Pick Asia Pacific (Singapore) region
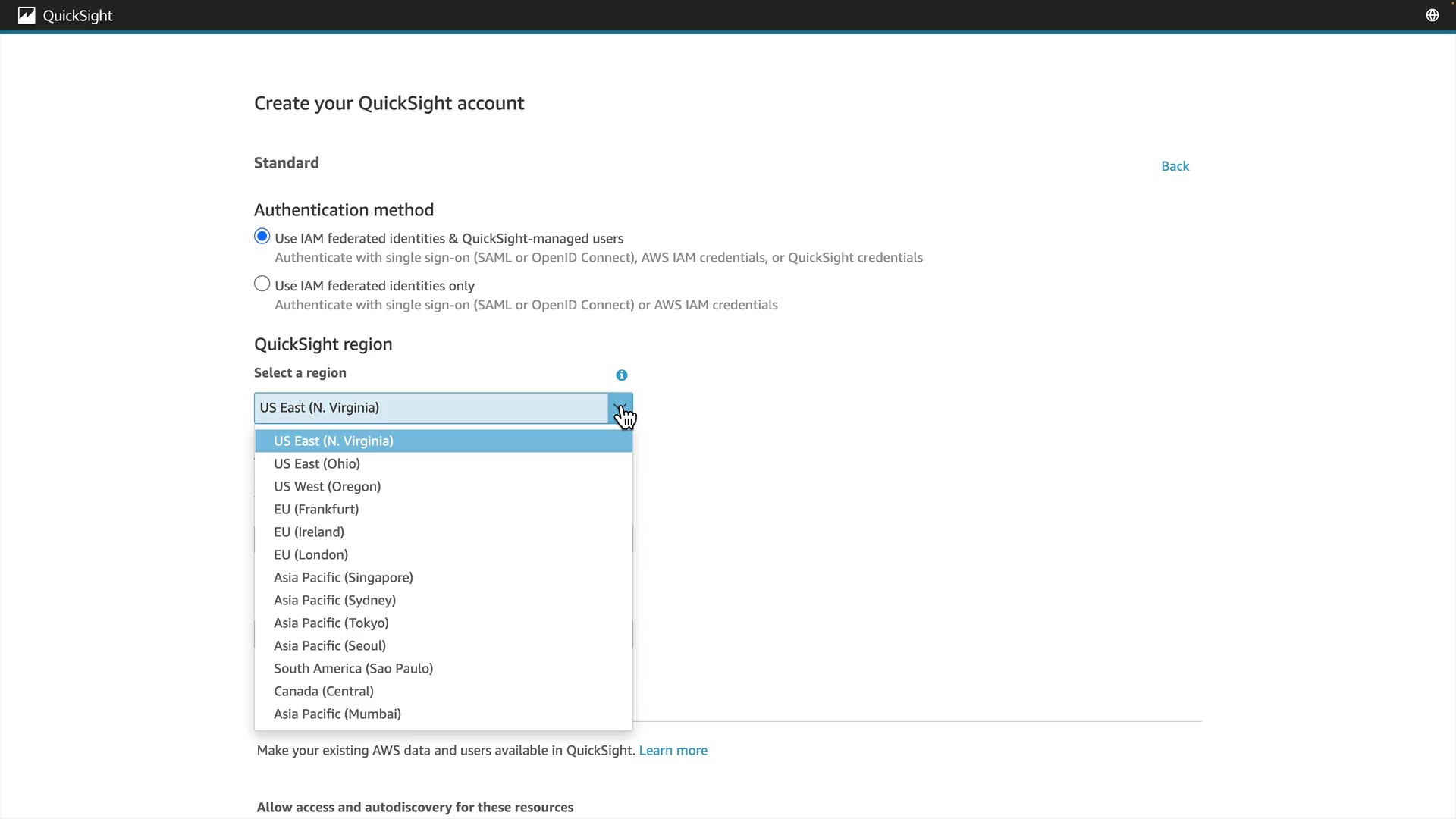Viewport: 1456px width, 819px height. 344,578
